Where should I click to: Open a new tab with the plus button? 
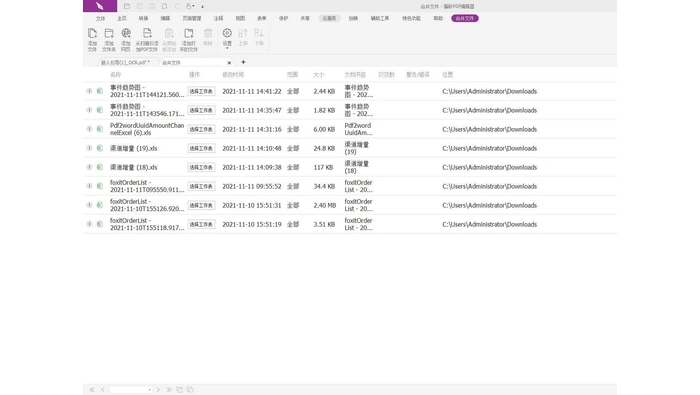click(x=243, y=62)
